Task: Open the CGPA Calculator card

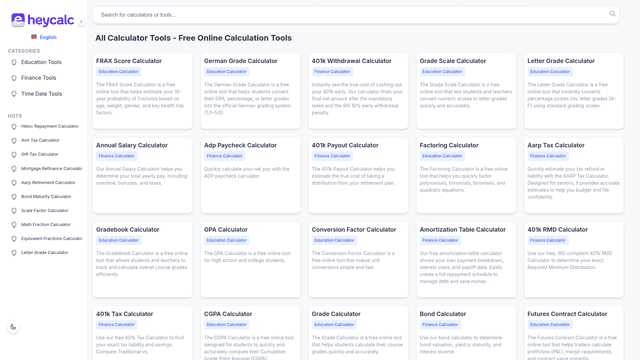Action: click(250, 333)
